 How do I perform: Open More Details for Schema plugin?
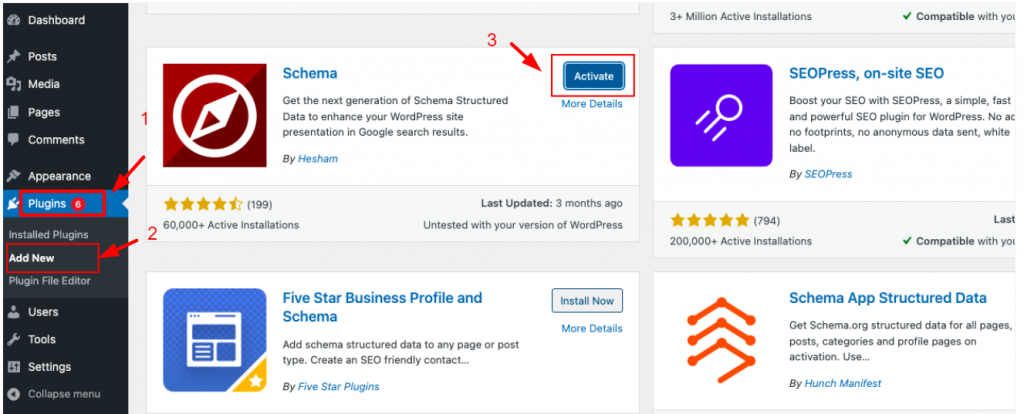coord(591,104)
